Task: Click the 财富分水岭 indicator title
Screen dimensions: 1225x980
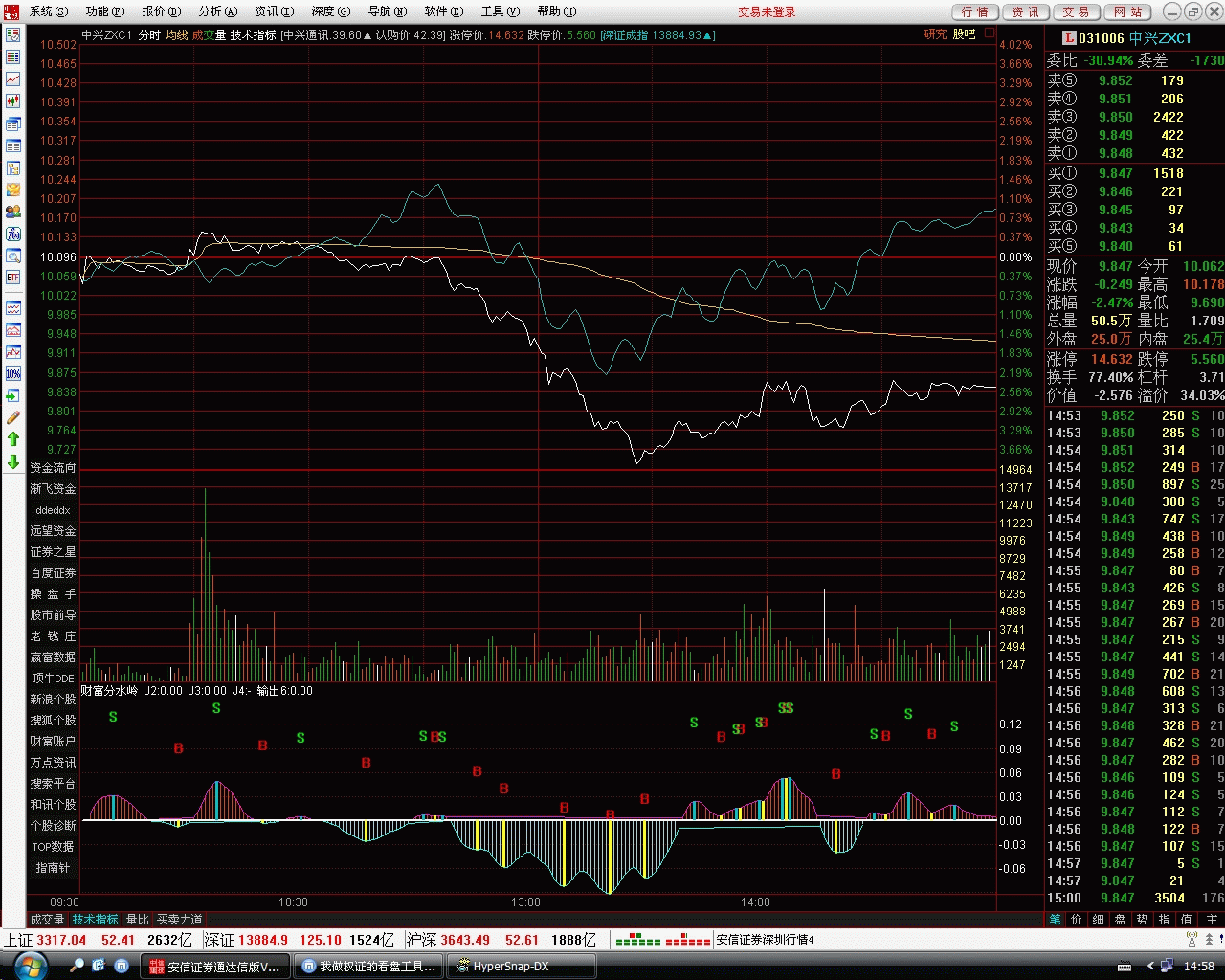Action: point(109,690)
